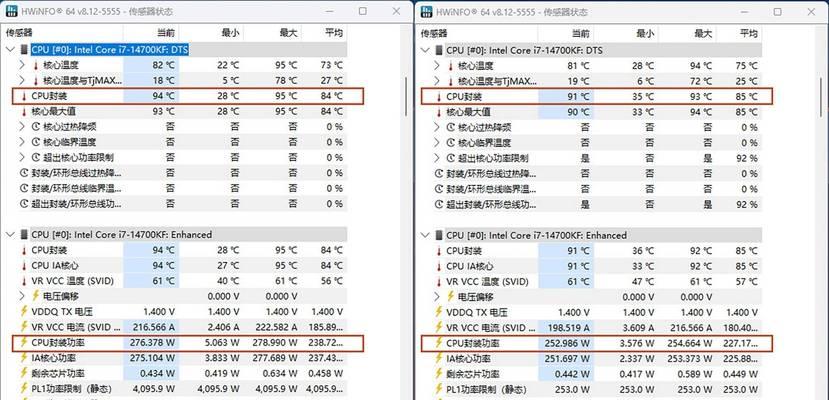Expand 超出核心功率限制 row in right window
The height and width of the screenshot is (400, 829).
437,158
